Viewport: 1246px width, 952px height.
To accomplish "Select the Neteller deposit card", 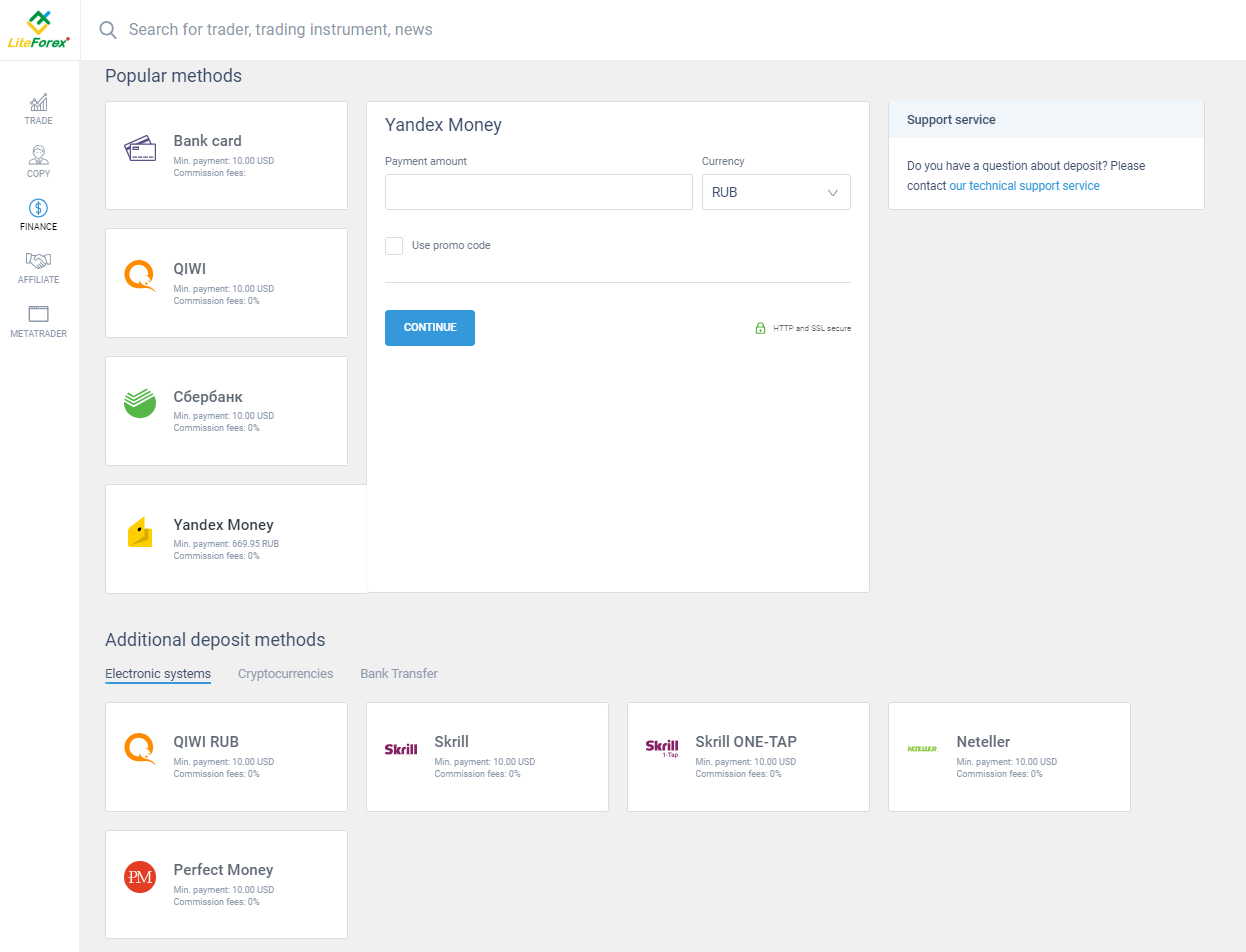I will (1009, 757).
